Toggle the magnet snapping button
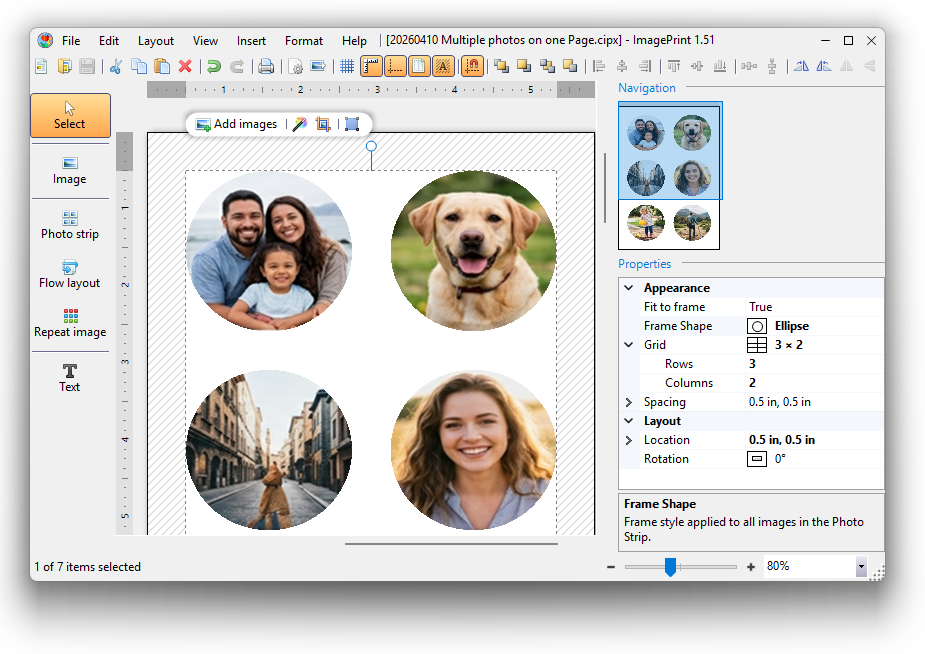The image size is (925, 654). [x=474, y=67]
